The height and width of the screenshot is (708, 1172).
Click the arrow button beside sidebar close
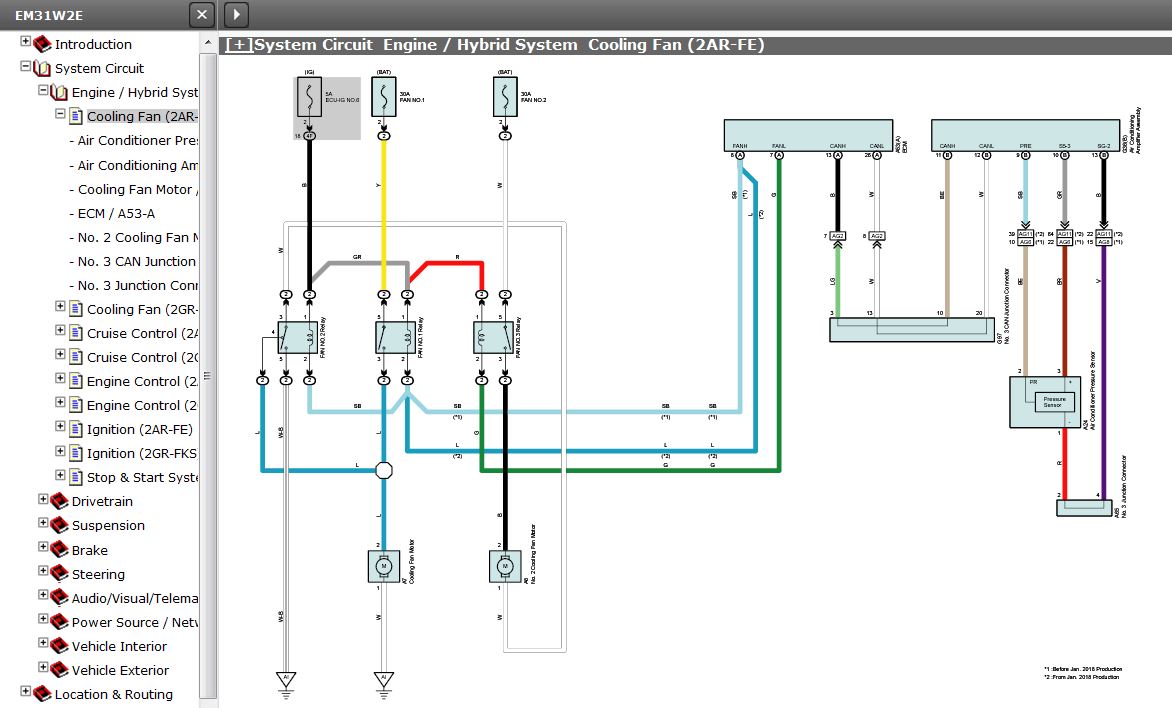[x=236, y=14]
